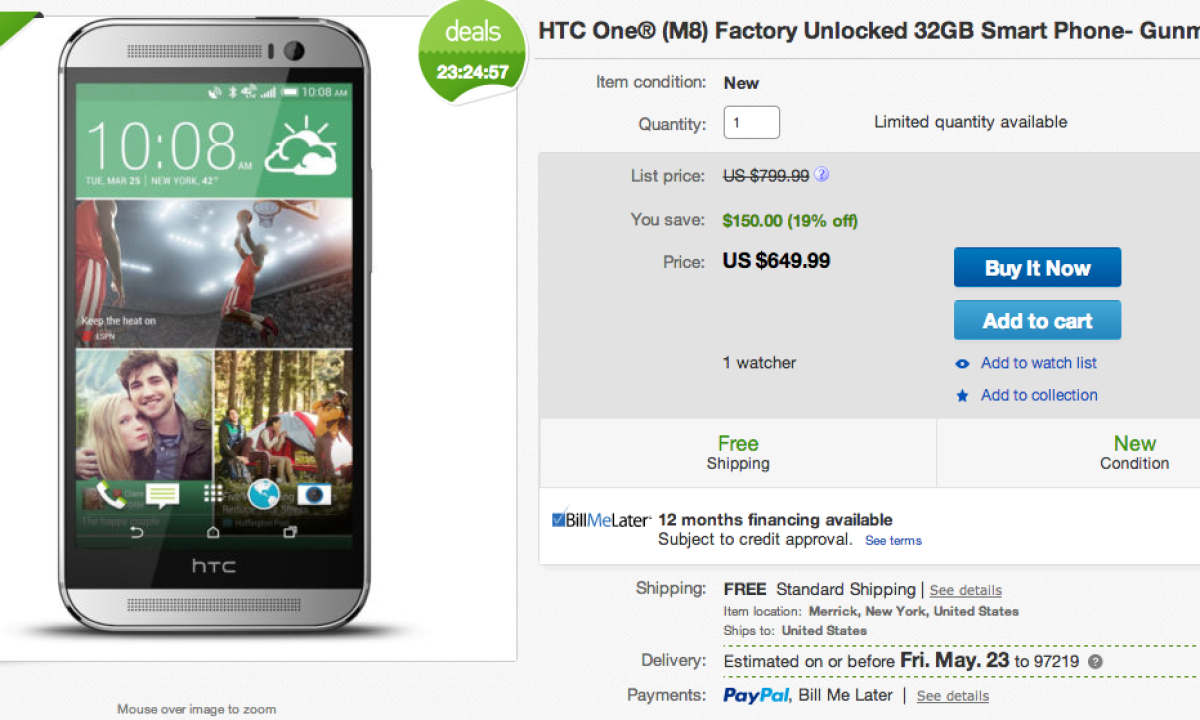Image resolution: width=1200 pixels, height=720 pixels.
Task: Click the List price help question mark icon
Action: [x=821, y=175]
